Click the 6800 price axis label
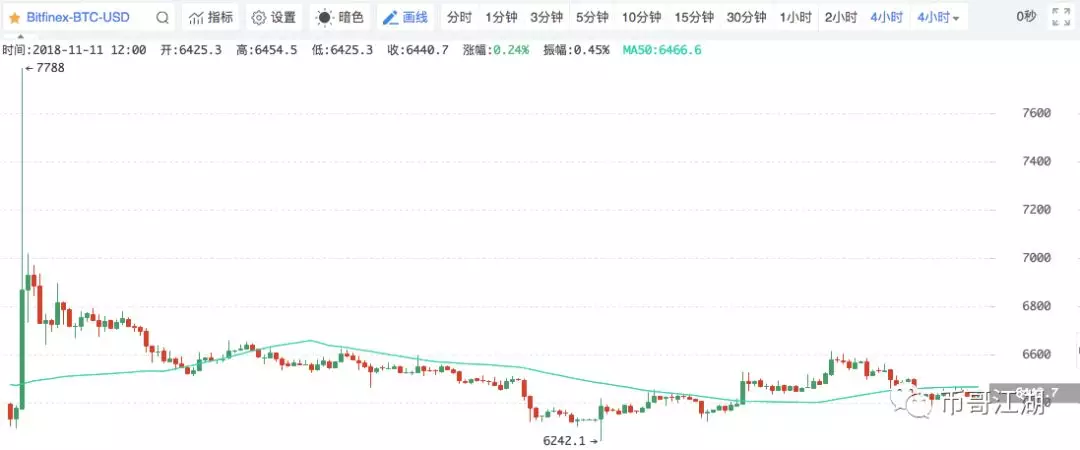This screenshot has height=450, width=1080. coord(1037,306)
